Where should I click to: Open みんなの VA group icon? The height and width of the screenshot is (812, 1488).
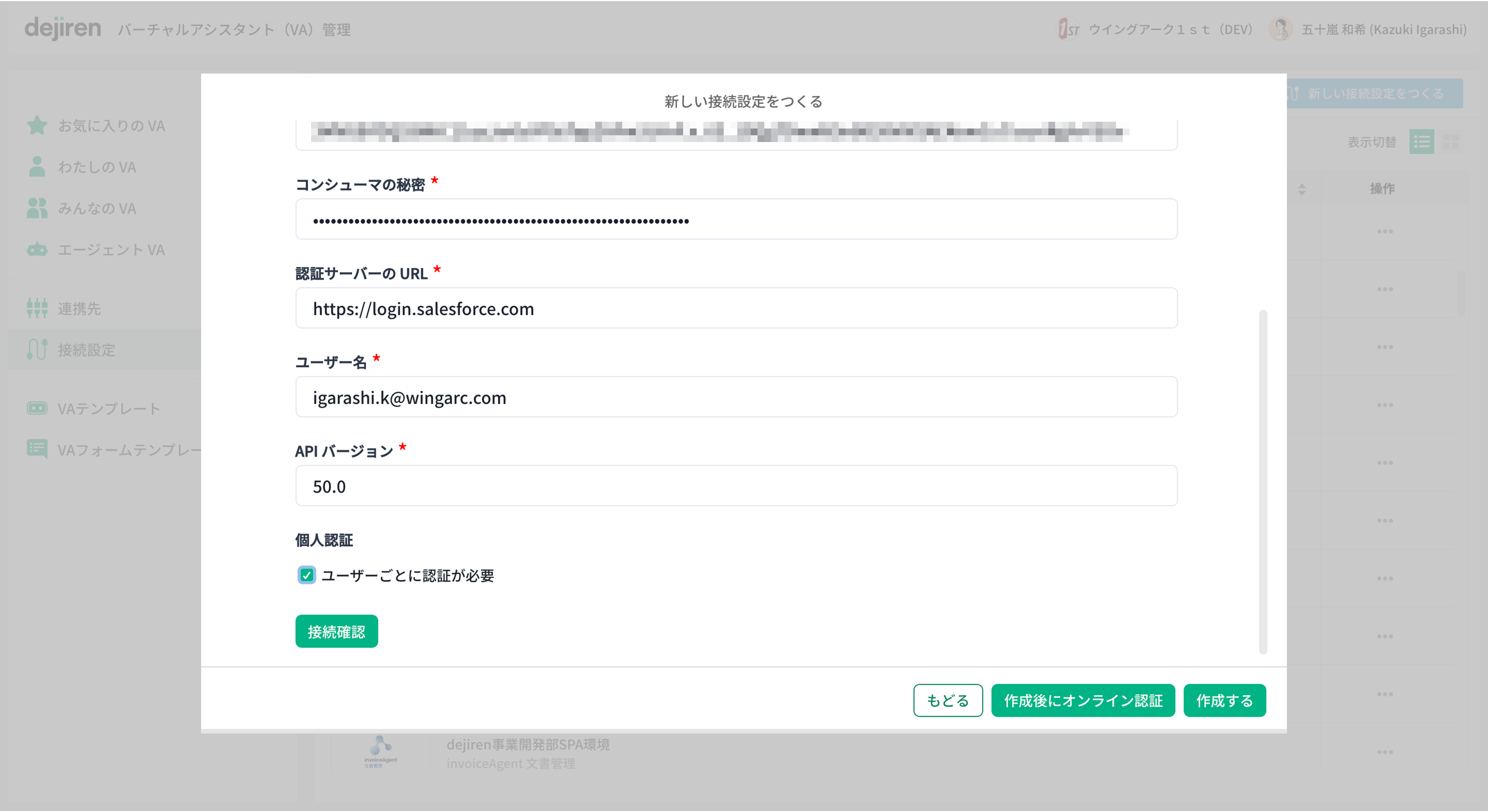[37, 208]
